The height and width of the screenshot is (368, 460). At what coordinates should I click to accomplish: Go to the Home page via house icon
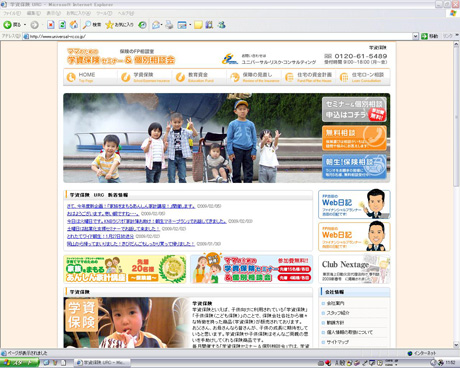[x=74, y=25]
